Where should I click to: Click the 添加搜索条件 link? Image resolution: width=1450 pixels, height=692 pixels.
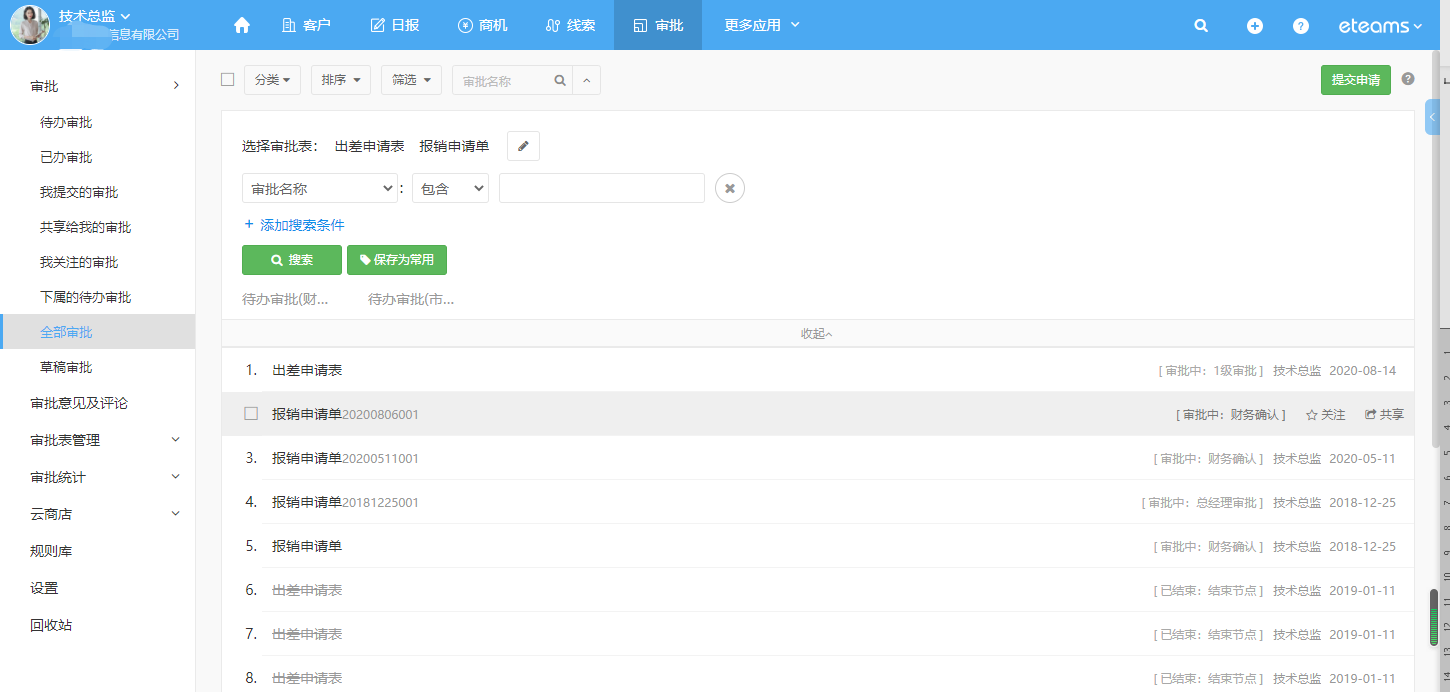click(294, 225)
